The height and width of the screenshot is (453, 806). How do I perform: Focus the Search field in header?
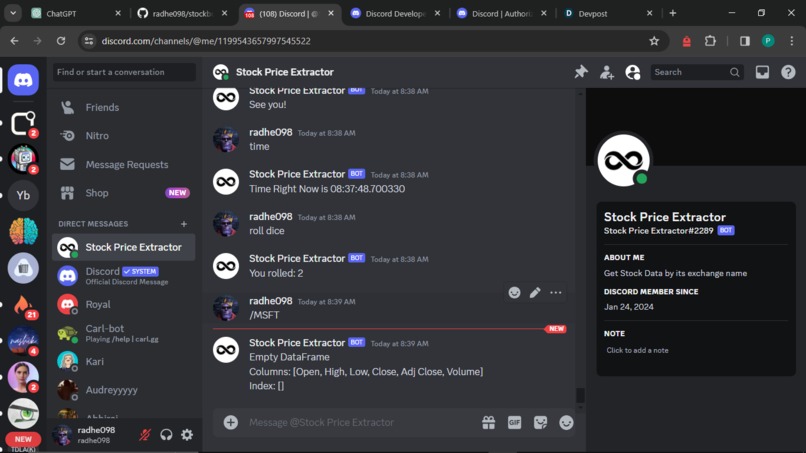coord(697,73)
